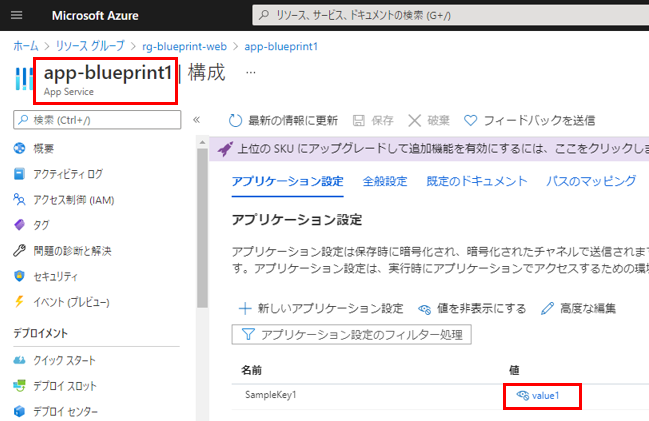The image size is (649, 421).
Task: Open 問題の診断と解決 in the sidebar
Action: [72, 251]
